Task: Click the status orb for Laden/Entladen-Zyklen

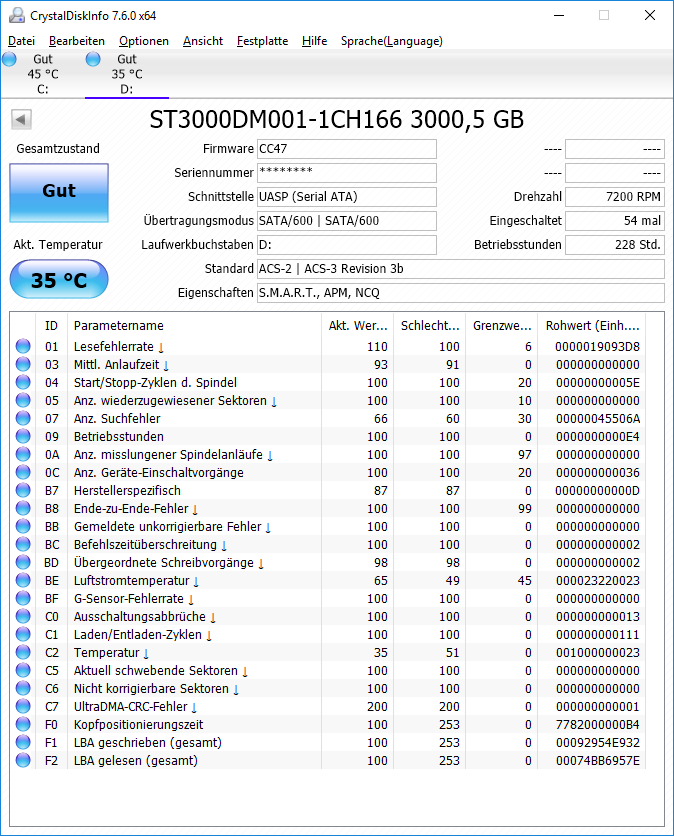Action: point(23,634)
